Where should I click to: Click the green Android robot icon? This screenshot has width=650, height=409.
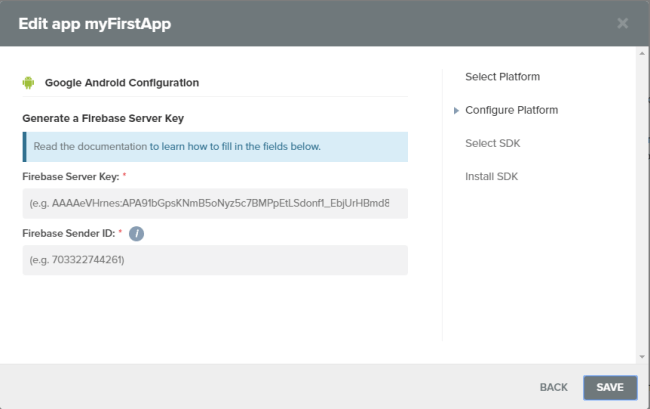[28, 83]
